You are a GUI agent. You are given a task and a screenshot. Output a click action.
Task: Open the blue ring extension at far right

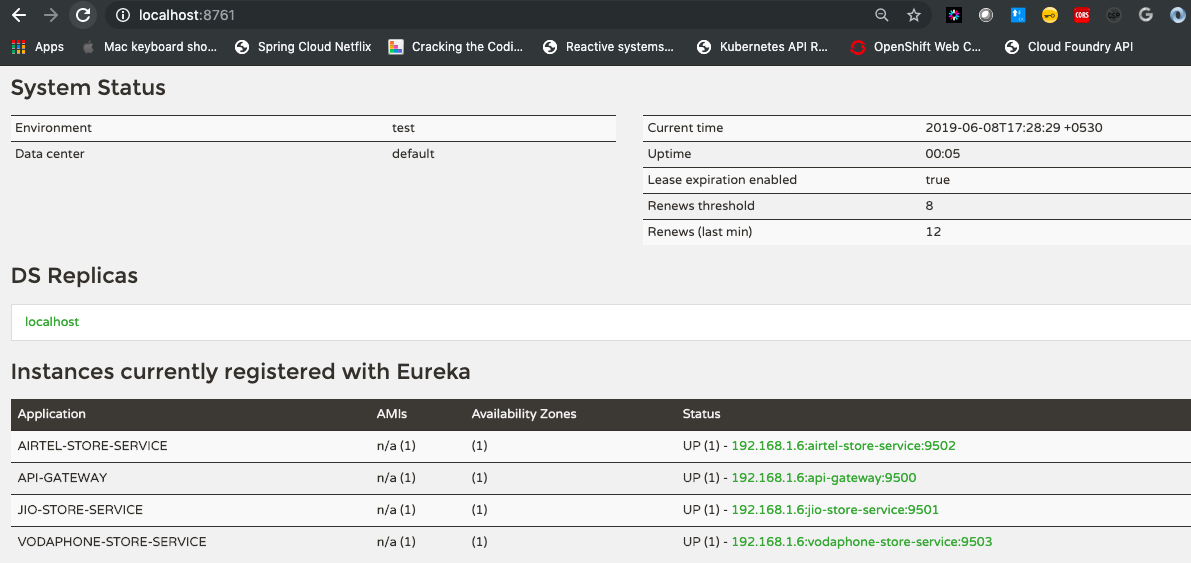click(1177, 14)
